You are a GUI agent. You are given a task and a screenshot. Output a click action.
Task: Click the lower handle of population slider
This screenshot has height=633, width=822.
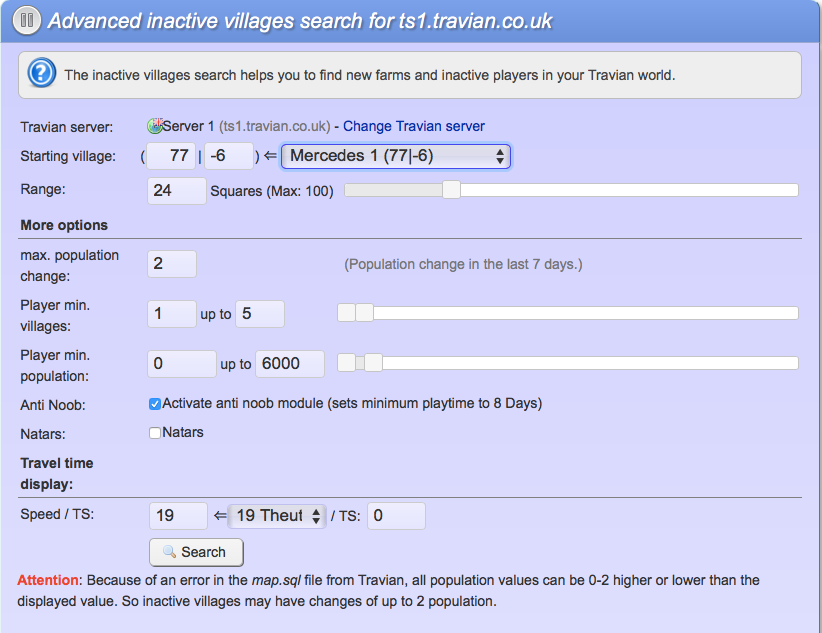click(x=346, y=363)
